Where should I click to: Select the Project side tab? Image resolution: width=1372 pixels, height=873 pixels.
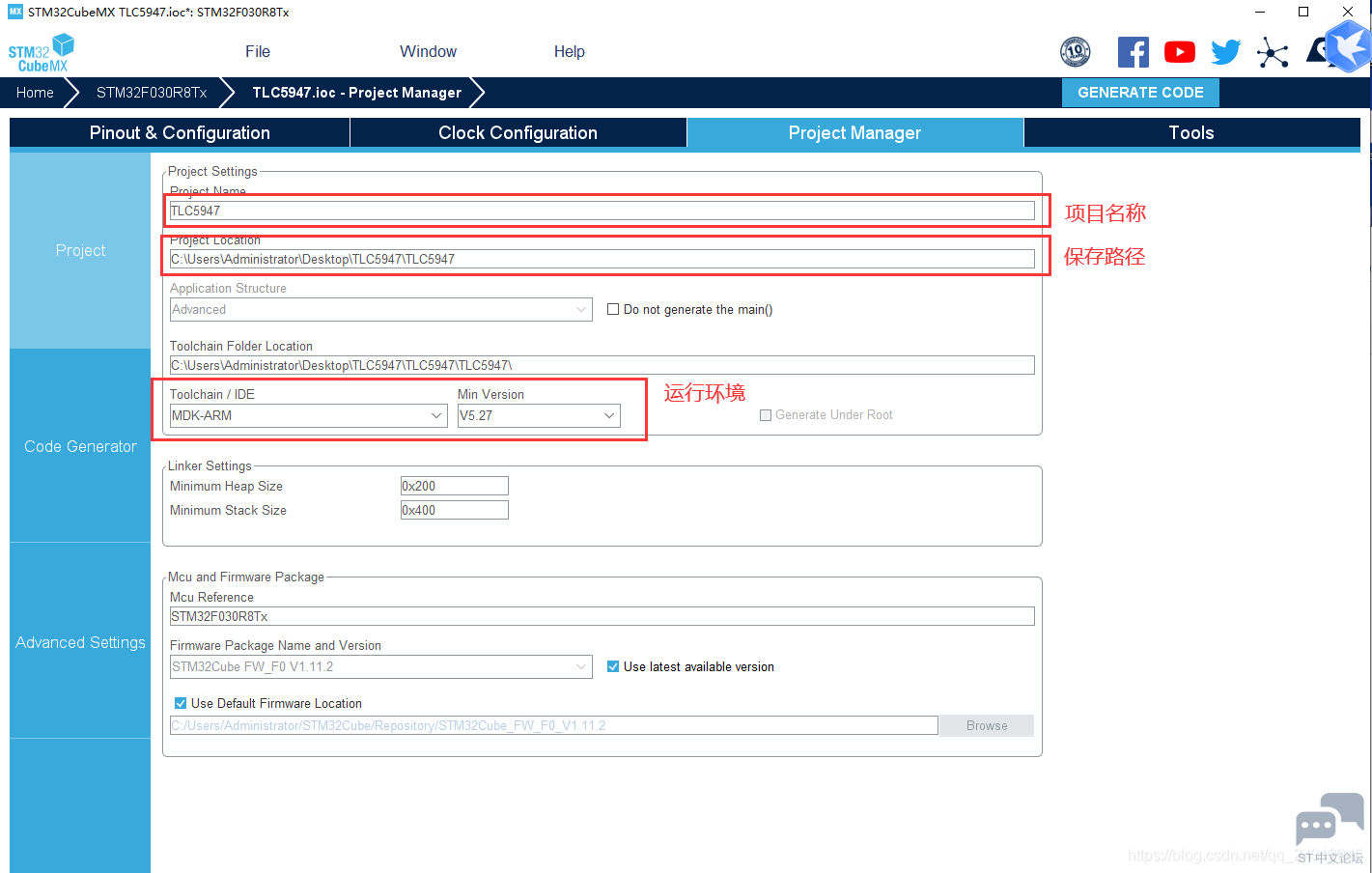[x=80, y=251]
